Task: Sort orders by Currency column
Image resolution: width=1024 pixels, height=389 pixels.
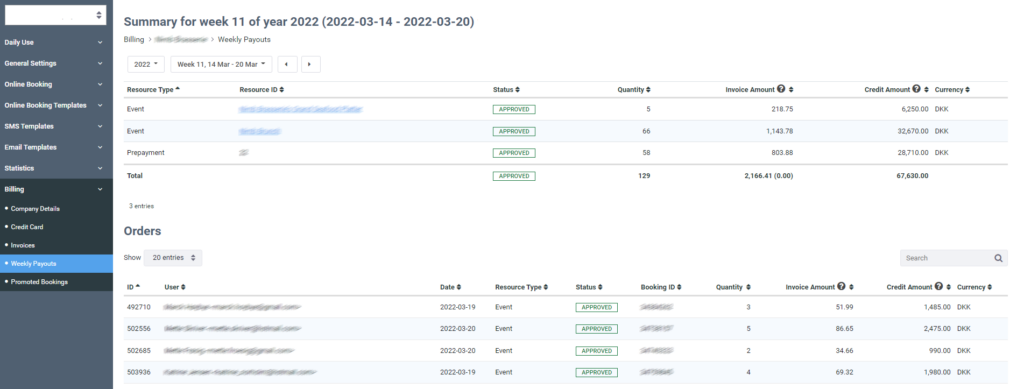Action: tap(974, 287)
